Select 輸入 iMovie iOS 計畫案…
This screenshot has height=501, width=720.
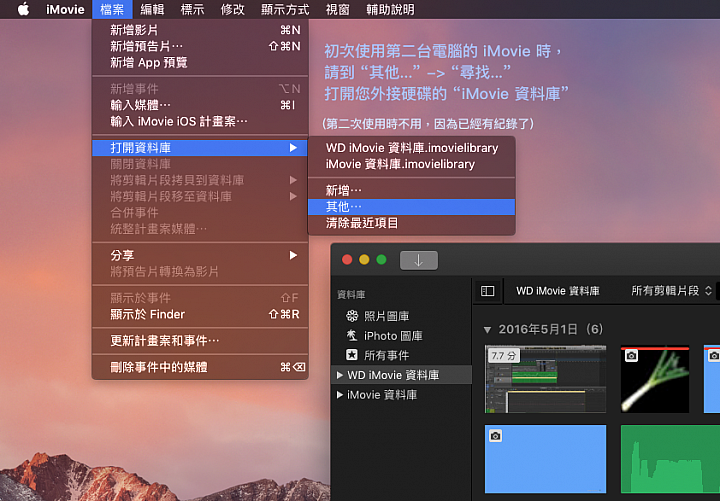coord(200,121)
